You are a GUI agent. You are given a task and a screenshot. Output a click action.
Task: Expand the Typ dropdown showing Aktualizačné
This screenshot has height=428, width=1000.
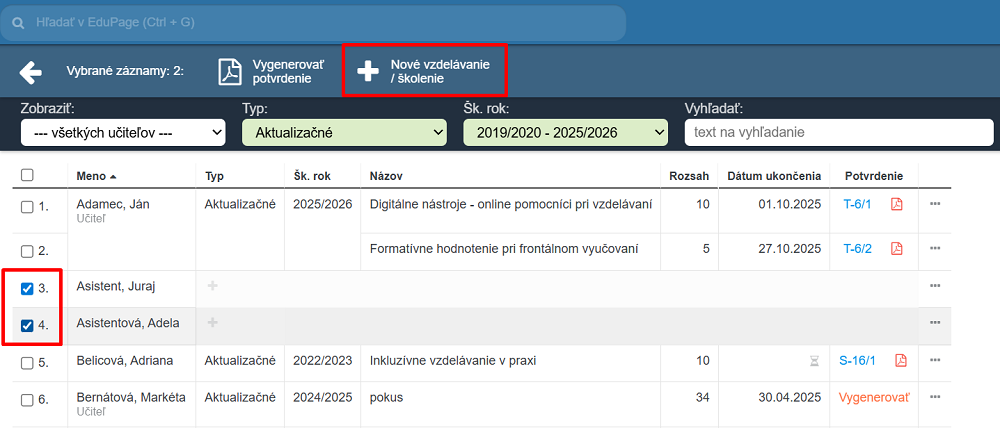click(x=344, y=132)
